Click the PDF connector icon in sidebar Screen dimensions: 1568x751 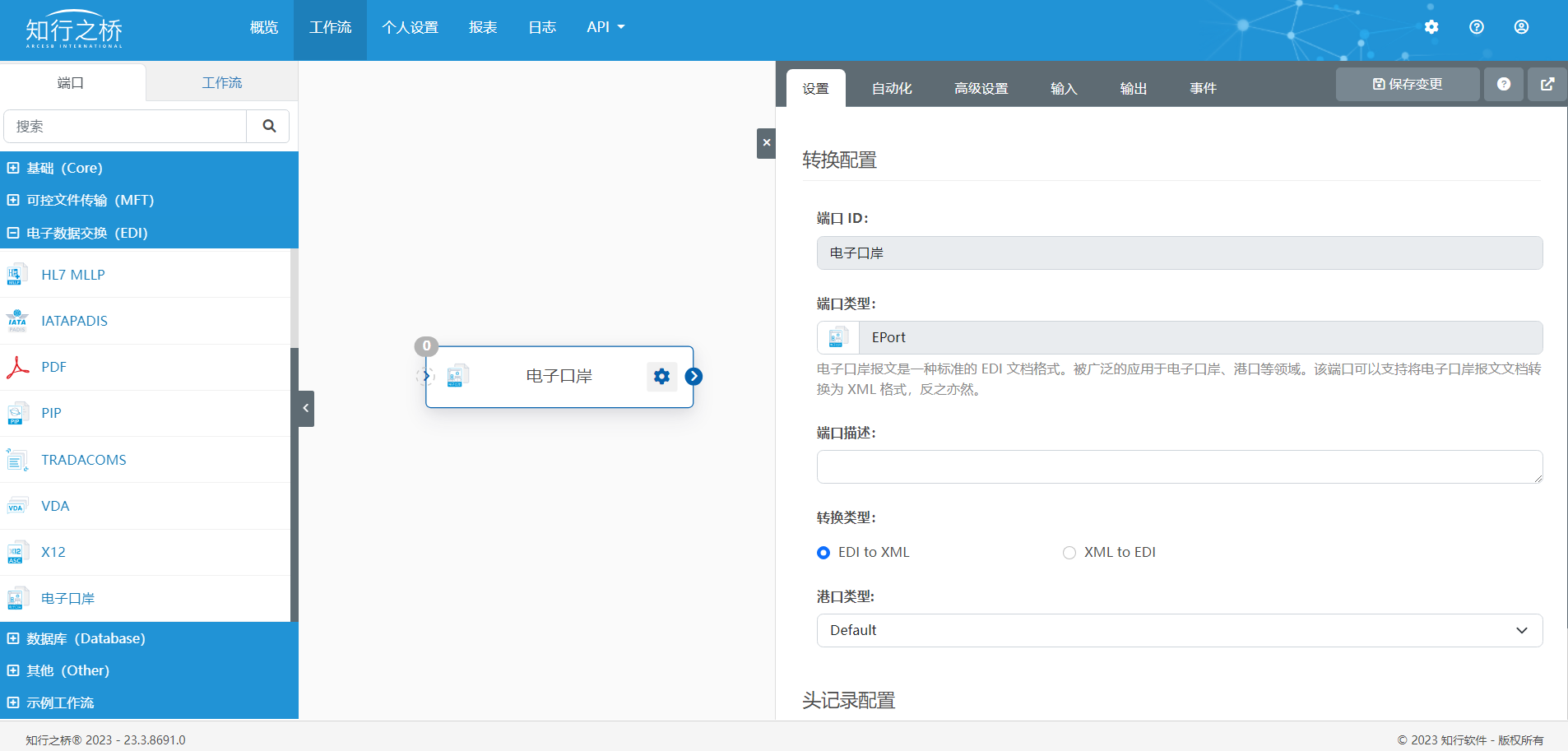[x=17, y=367]
